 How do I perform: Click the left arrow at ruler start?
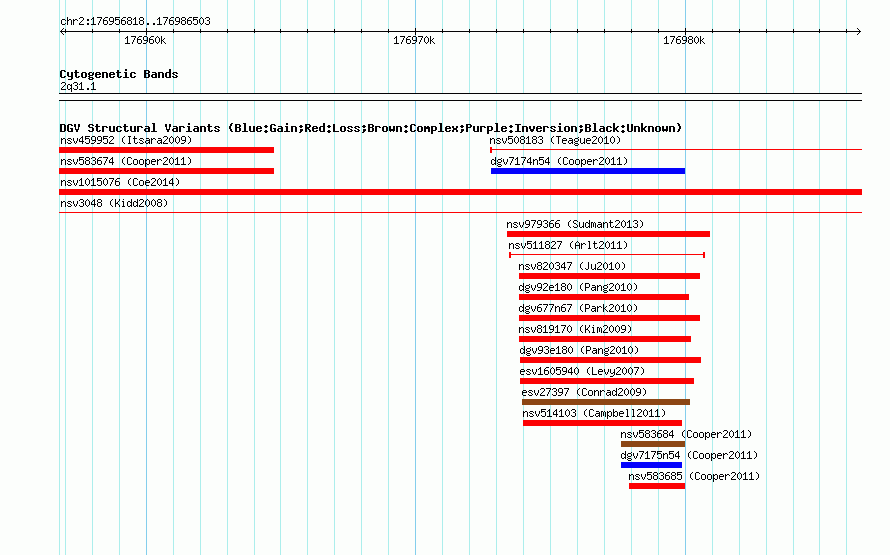click(62, 31)
